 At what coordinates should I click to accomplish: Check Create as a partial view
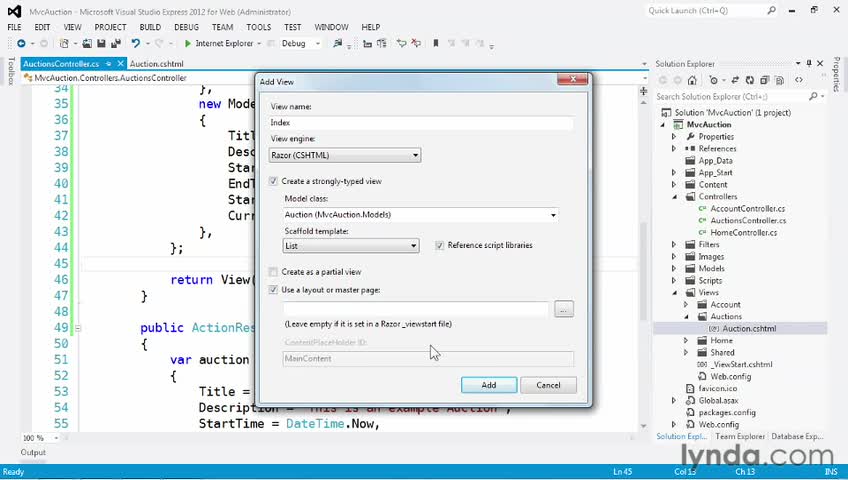point(273,272)
